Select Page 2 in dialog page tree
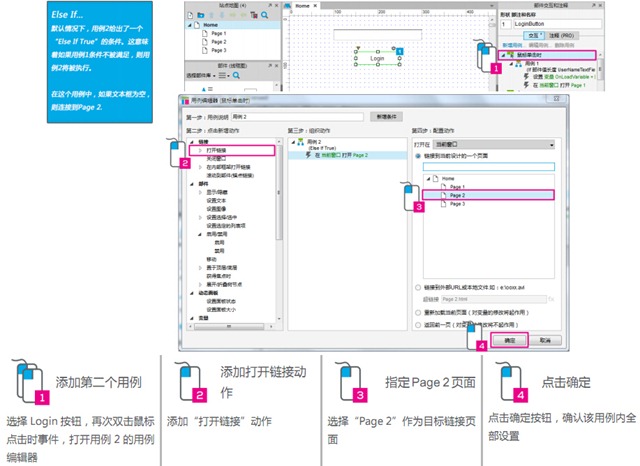640x466 pixels. coord(488,195)
